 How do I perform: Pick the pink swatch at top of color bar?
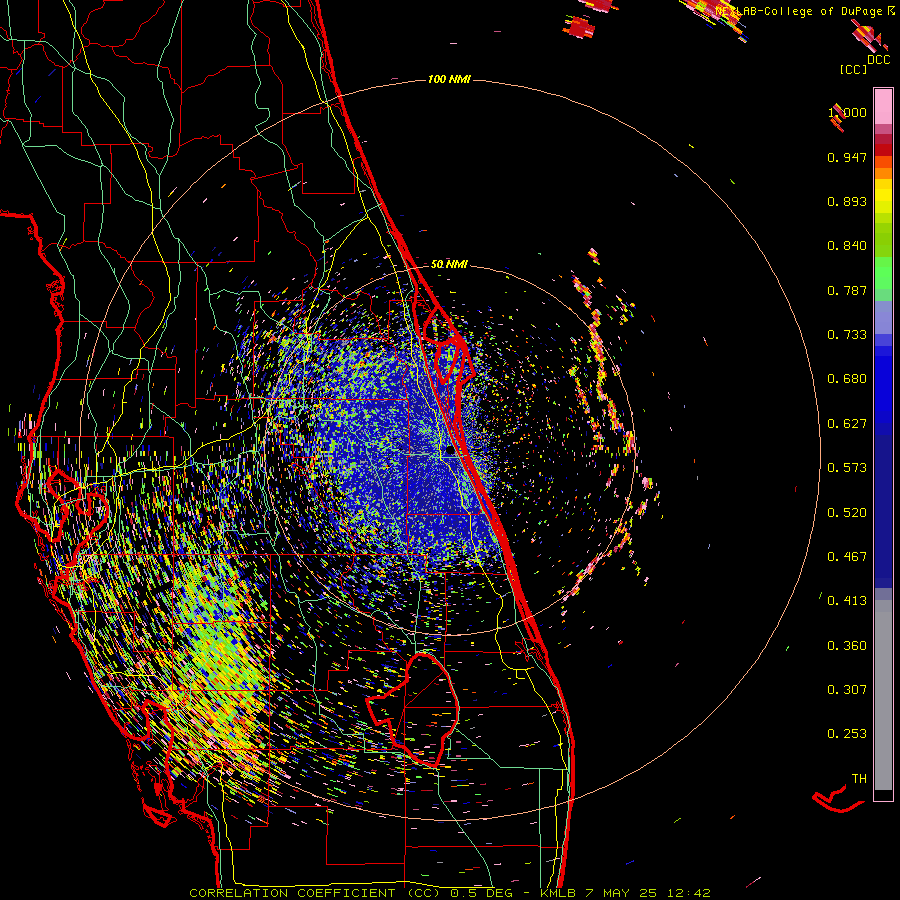pos(883,106)
